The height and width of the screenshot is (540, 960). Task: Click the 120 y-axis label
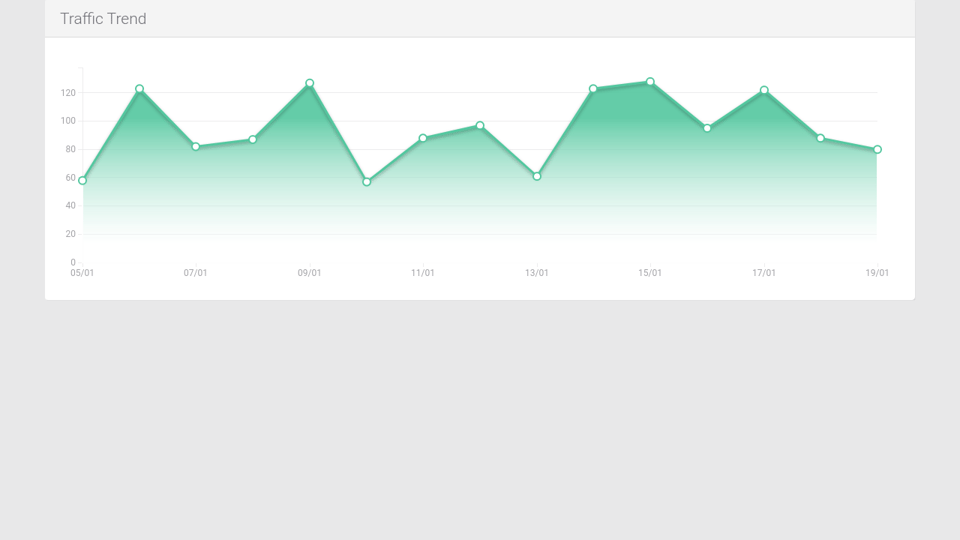pyautogui.click(x=68, y=93)
